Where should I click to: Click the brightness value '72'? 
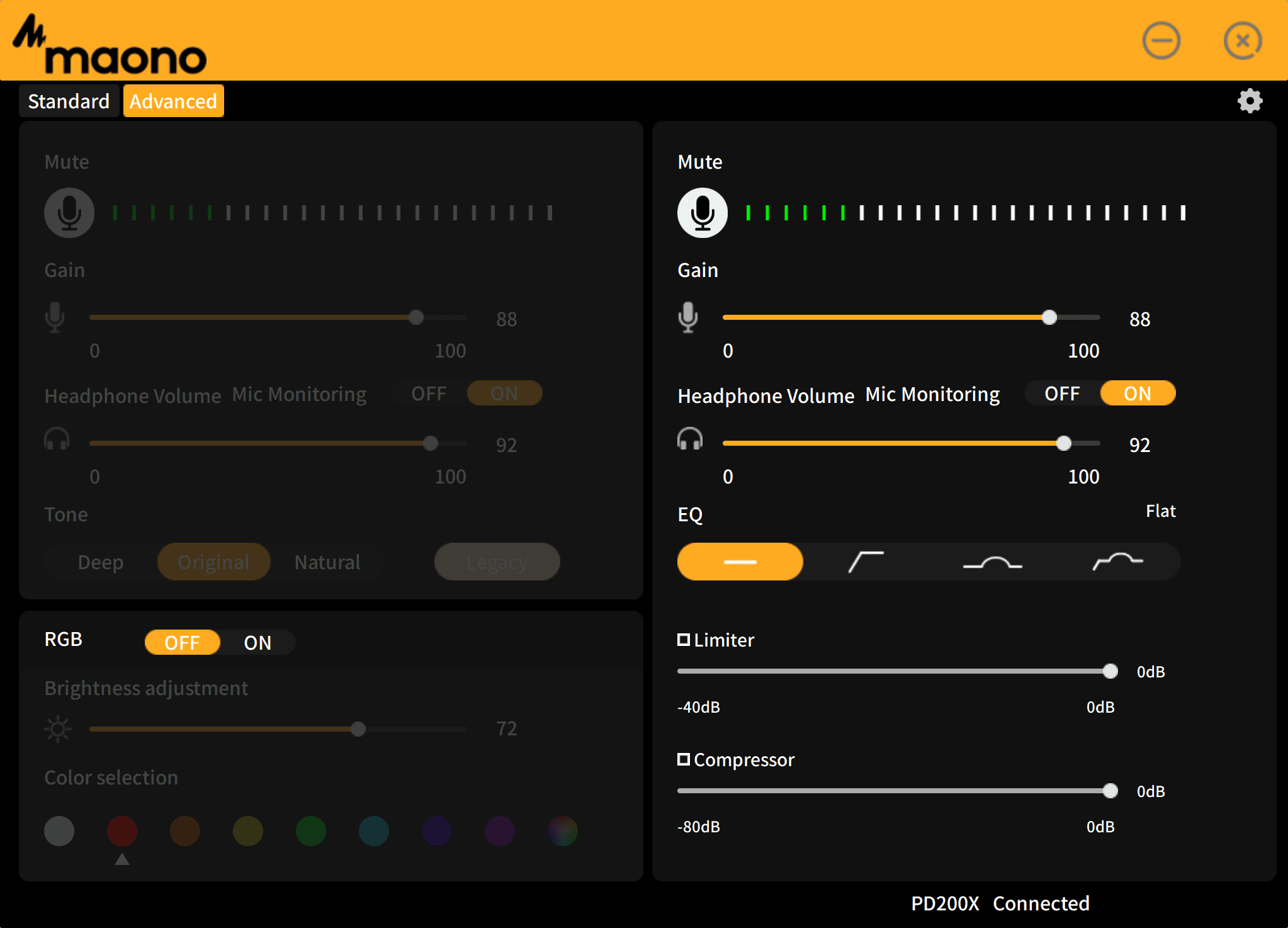click(x=507, y=728)
